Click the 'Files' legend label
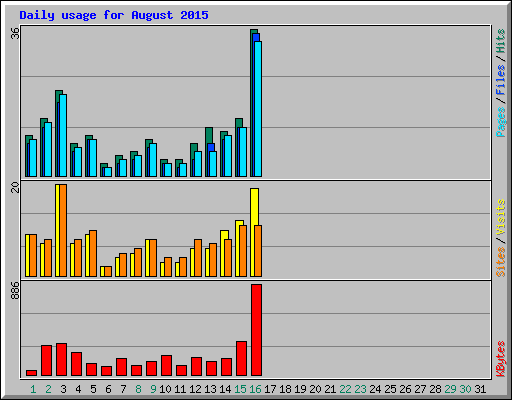The height and width of the screenshot is (400, 512). [x=500, y=80]
